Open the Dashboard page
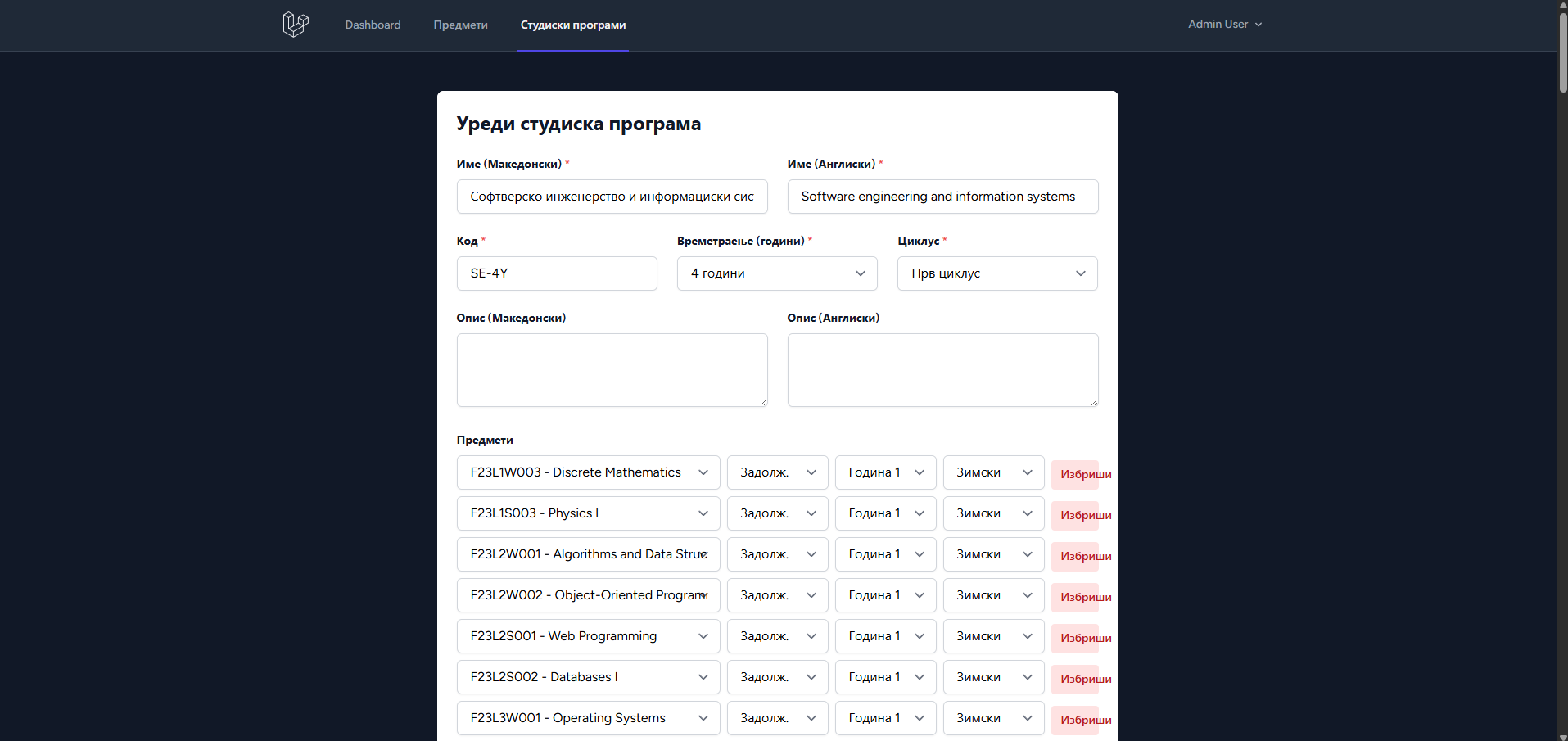 pyautogui.click(x=373, y=25)
